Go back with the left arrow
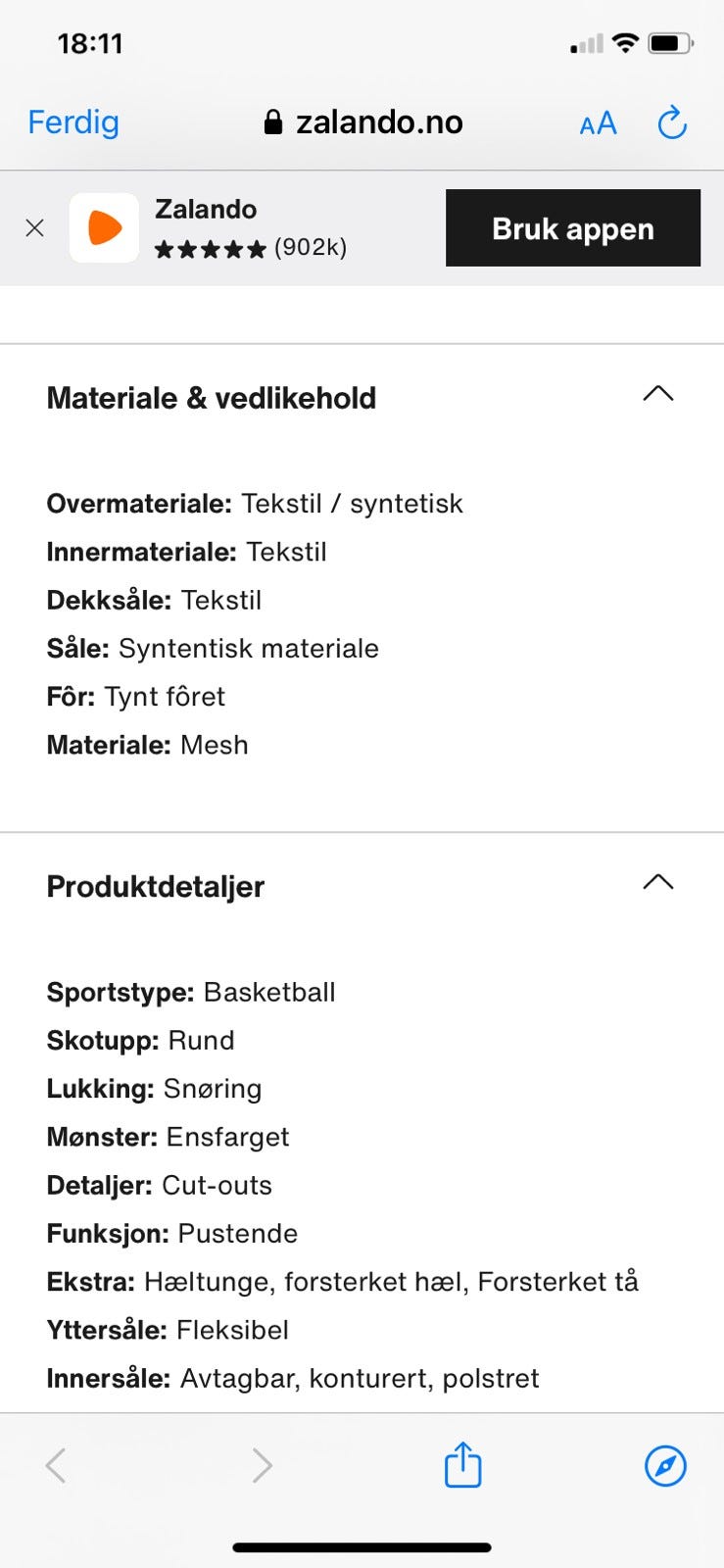 coord(56,1465)
